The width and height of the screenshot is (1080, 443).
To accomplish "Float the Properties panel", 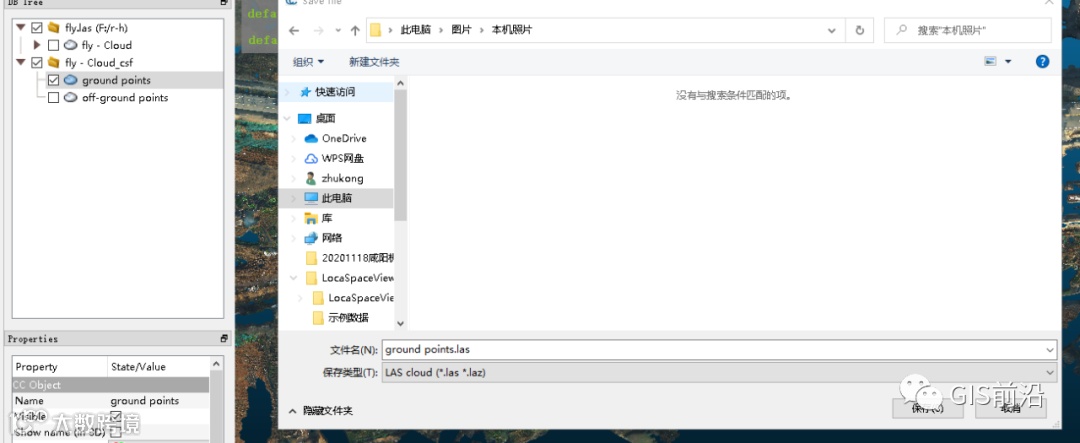I will pyautogui.click(x=225, y=339).
